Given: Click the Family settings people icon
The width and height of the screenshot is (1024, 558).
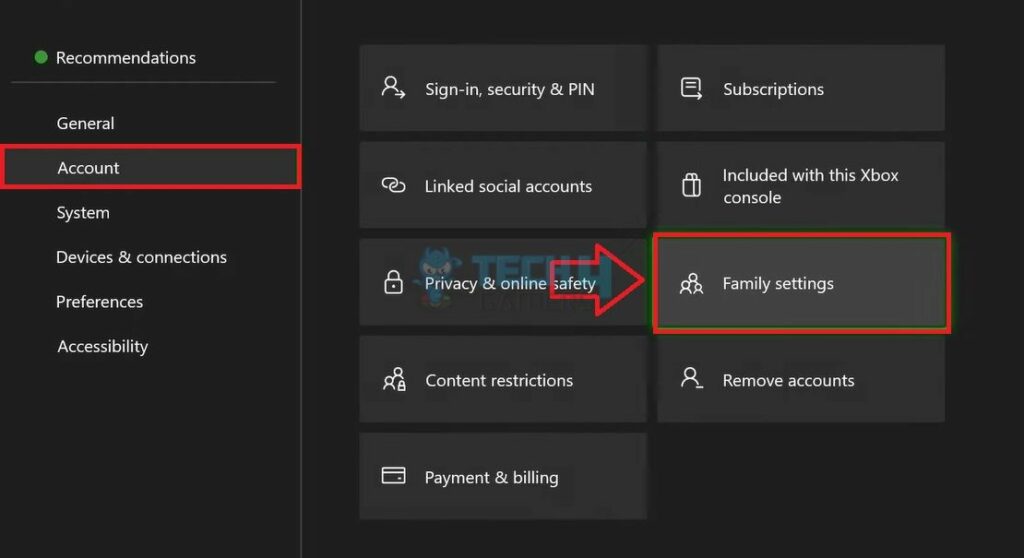Looking at the screenshot, I should 691,284.
